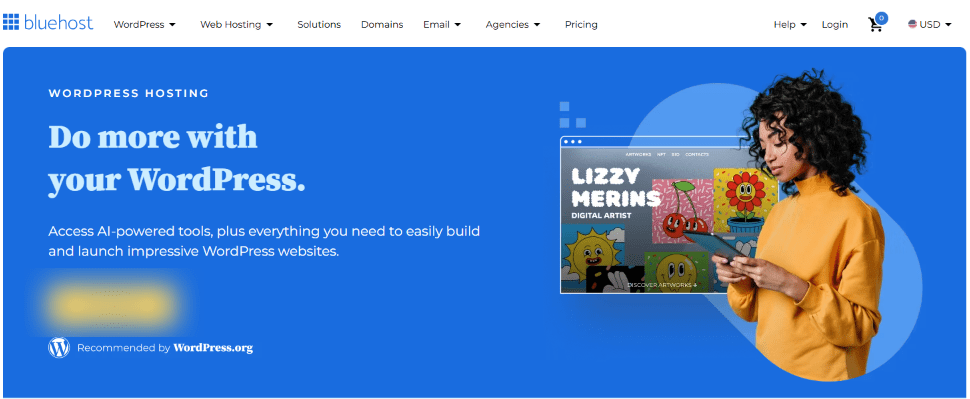Screen dimensions: 970x399
Task: Expand the WordPress dropdown menu
Action: [x=145, y=25]
